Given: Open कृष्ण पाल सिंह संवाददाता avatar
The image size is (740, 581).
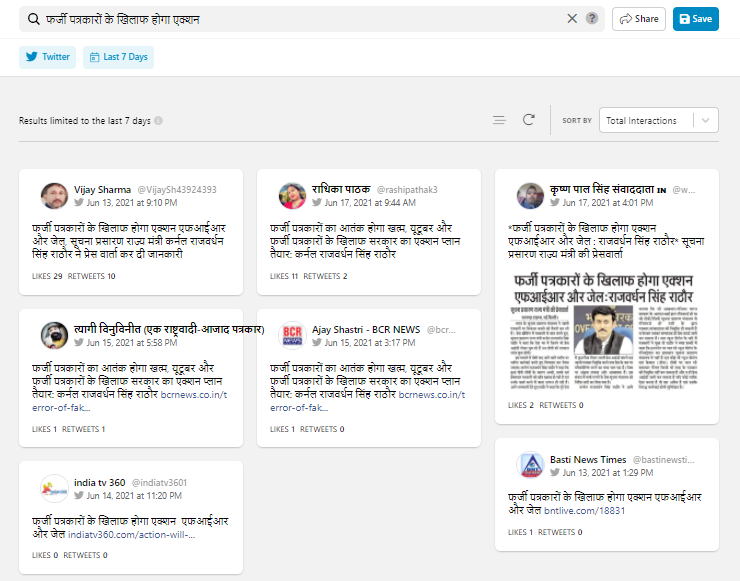Looking at the screenshot, I should pyautogui.click(x=530, y=196).
